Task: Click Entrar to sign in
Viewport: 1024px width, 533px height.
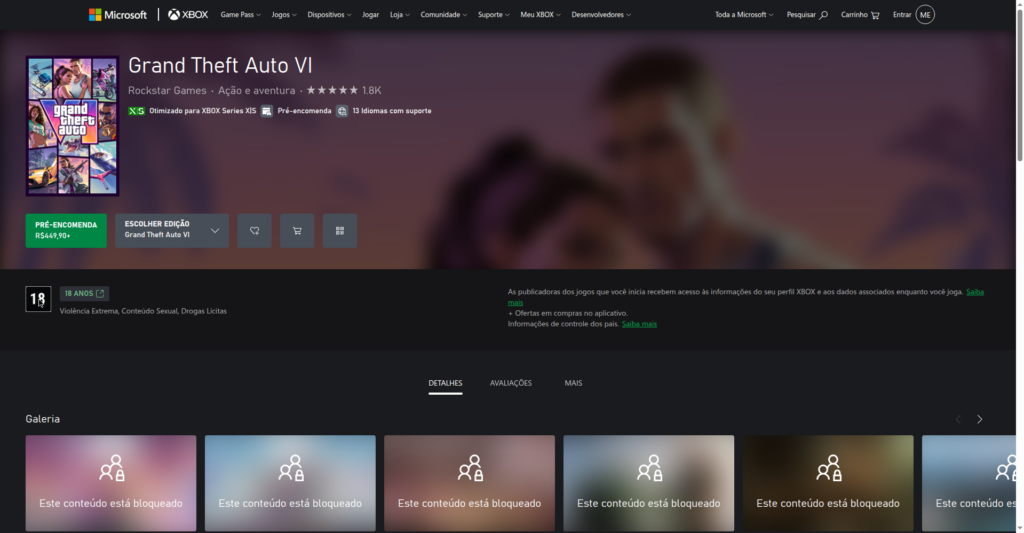Action: point(902,14)
